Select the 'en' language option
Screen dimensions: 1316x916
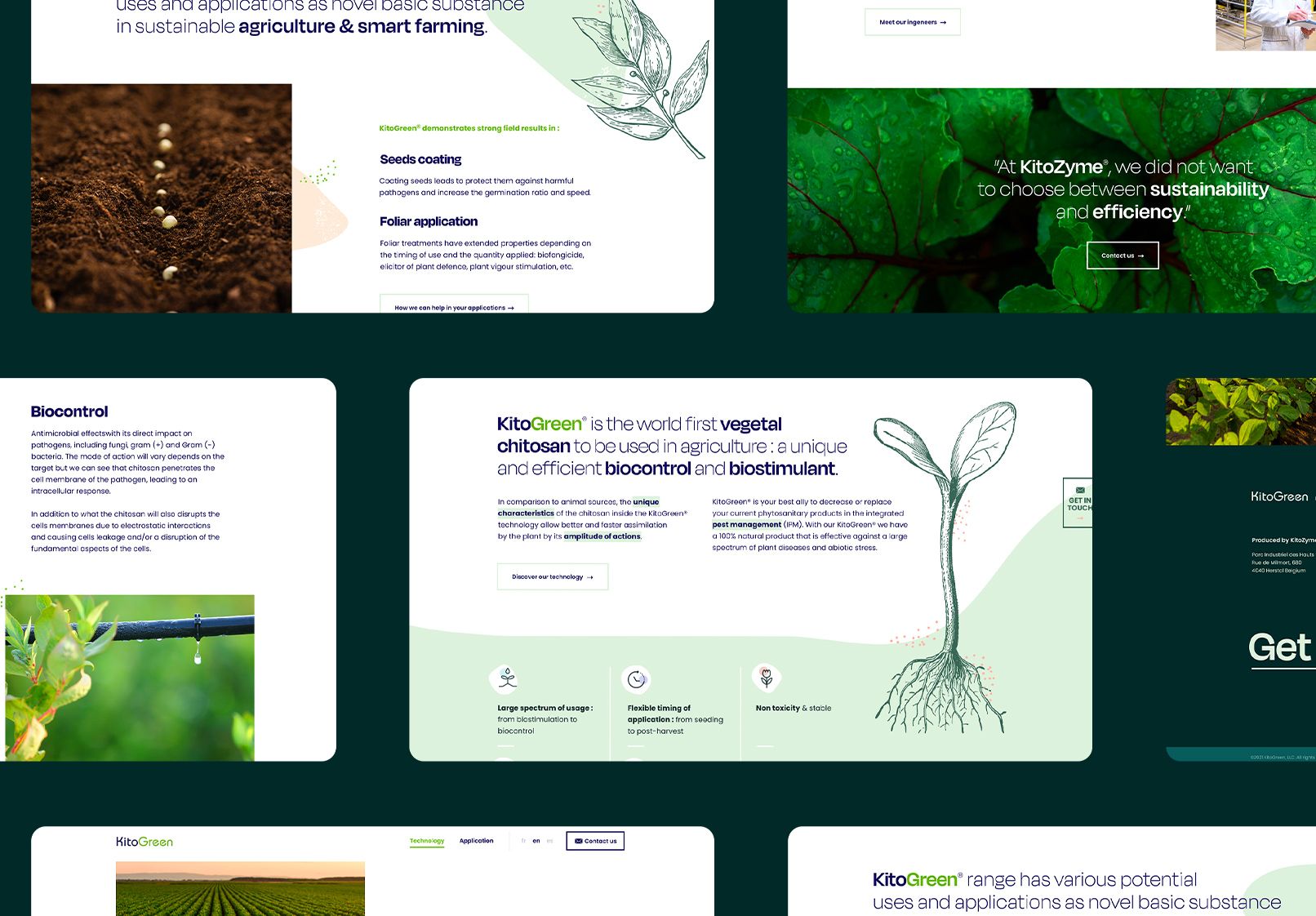[x=536, y=841]
